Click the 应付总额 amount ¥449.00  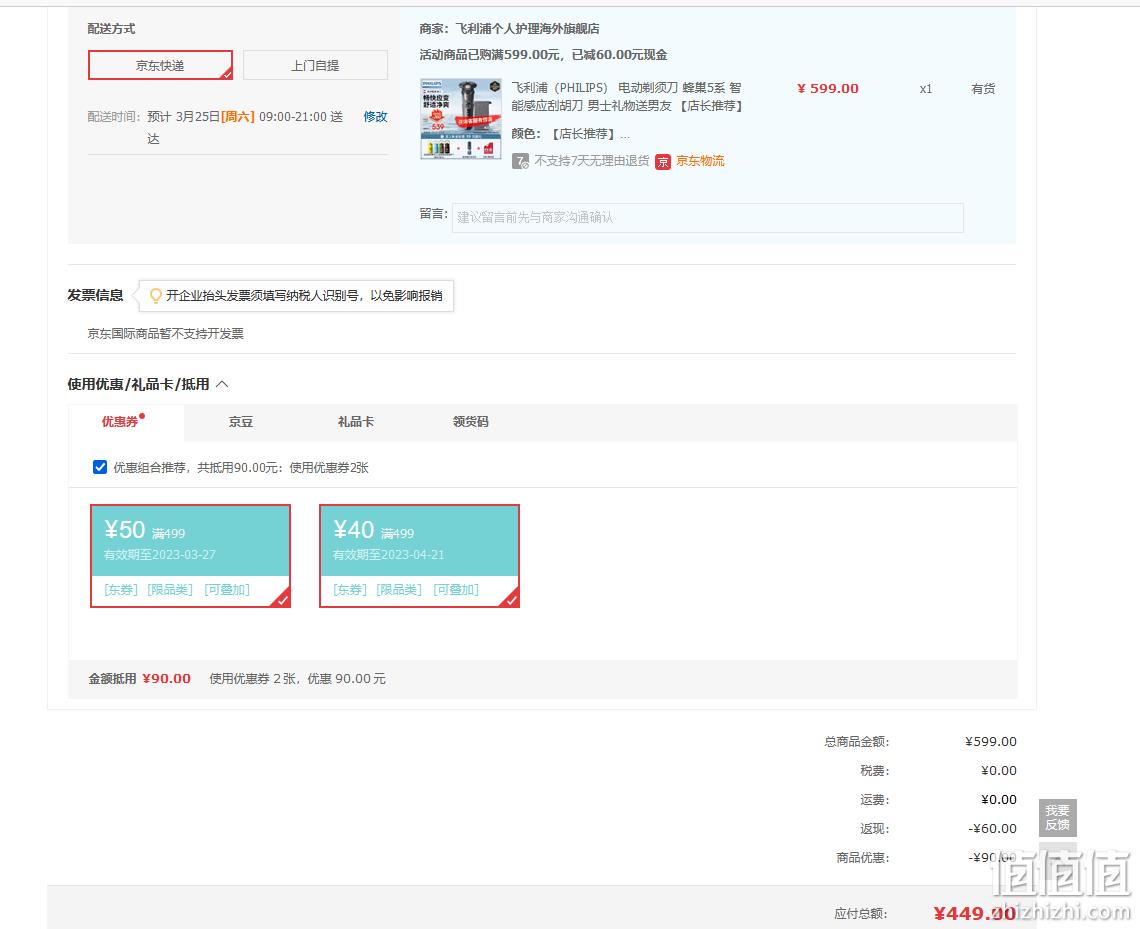(975, 913)
